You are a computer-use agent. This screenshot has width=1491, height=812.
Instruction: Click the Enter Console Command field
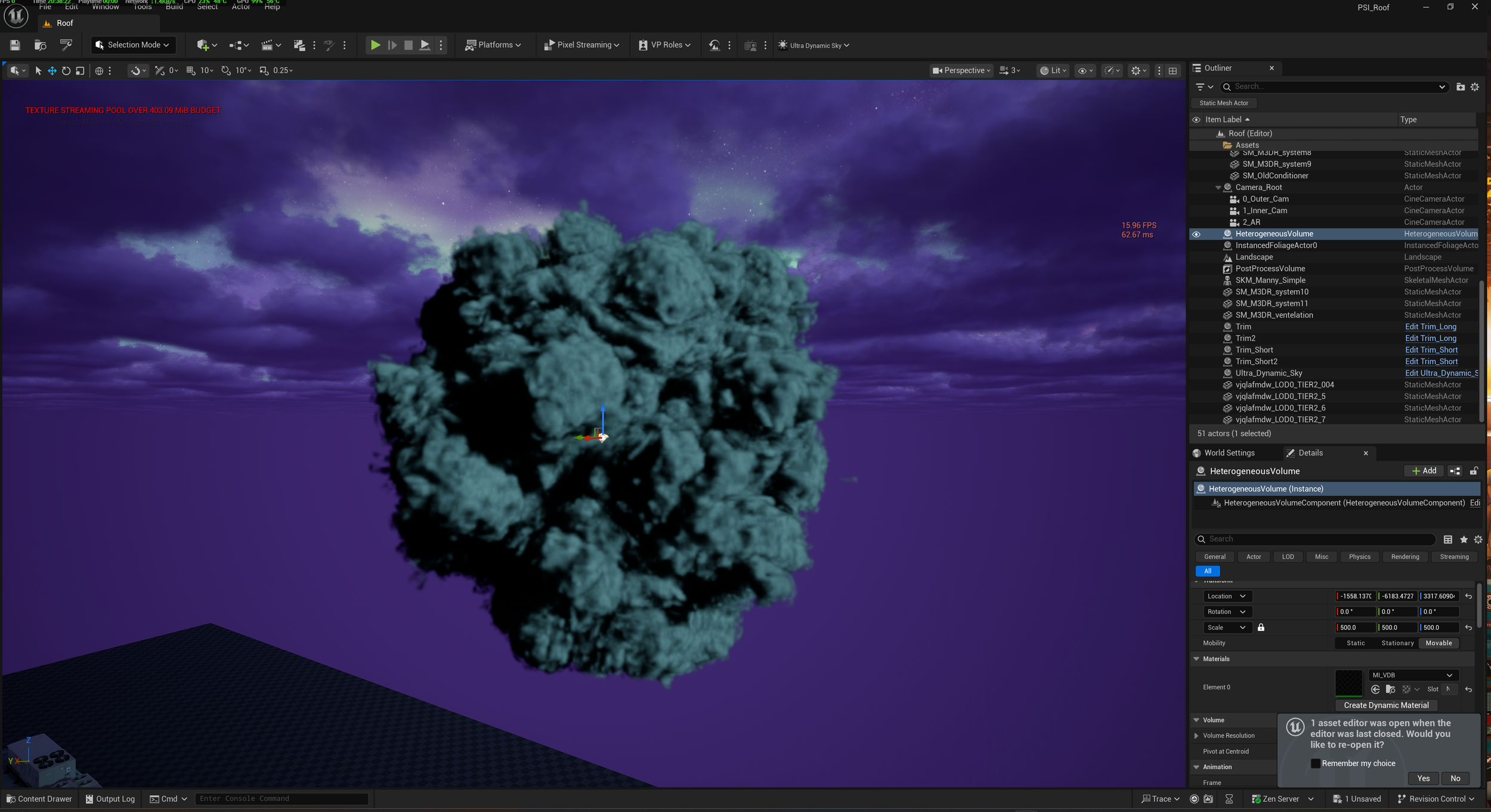click(x=281, y=799)
